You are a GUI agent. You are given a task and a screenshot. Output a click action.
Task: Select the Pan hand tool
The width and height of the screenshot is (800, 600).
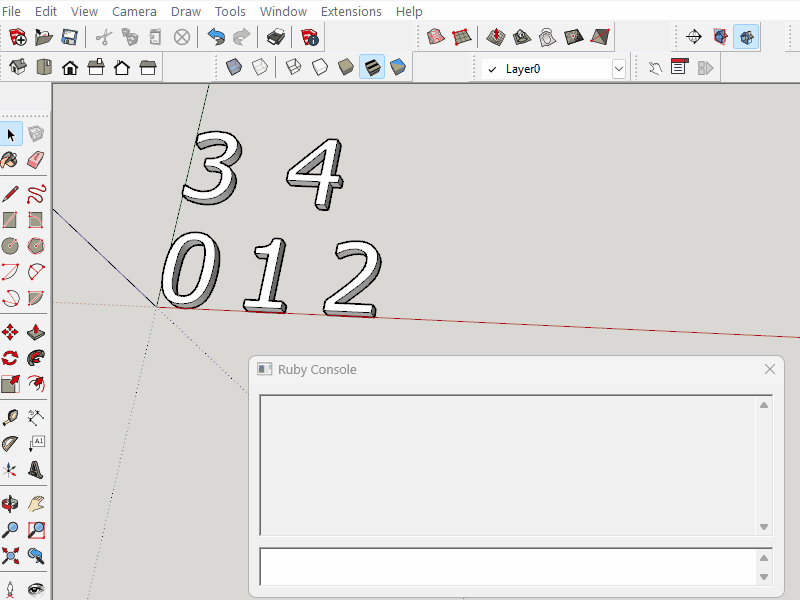point(36,504)
